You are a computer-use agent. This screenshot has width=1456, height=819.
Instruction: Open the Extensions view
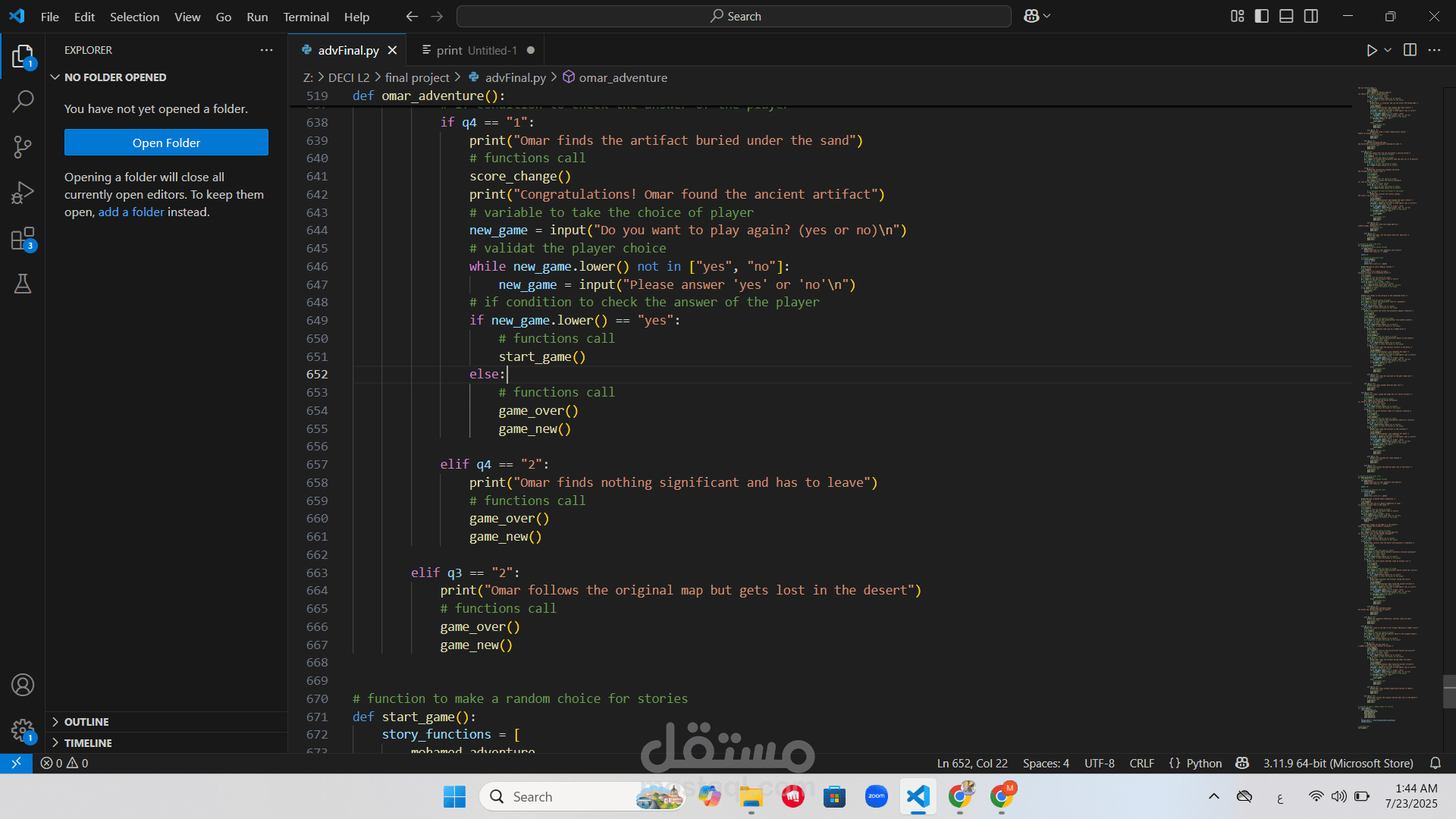(23, 239)
